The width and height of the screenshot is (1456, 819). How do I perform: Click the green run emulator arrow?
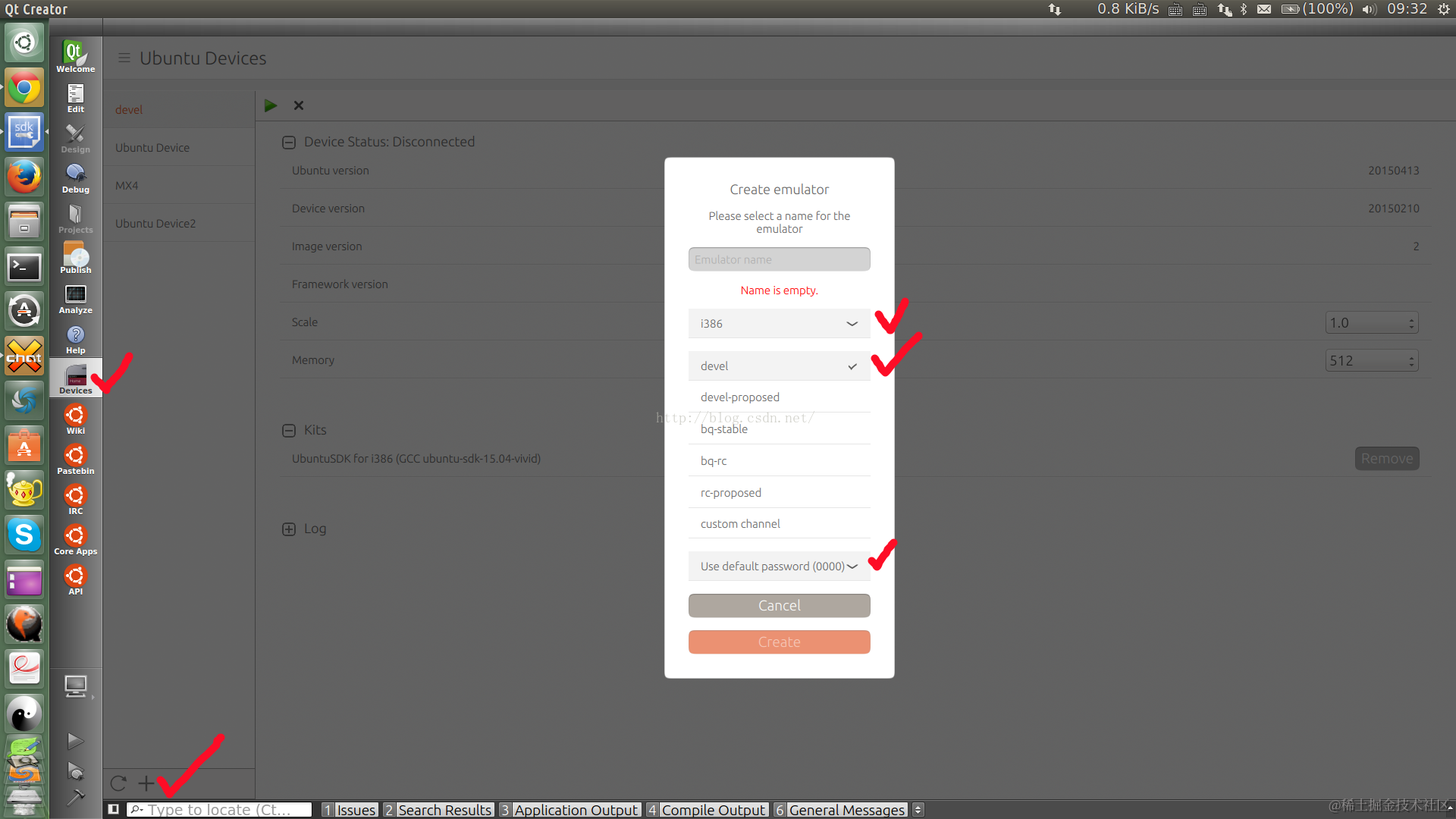point(271,105)
